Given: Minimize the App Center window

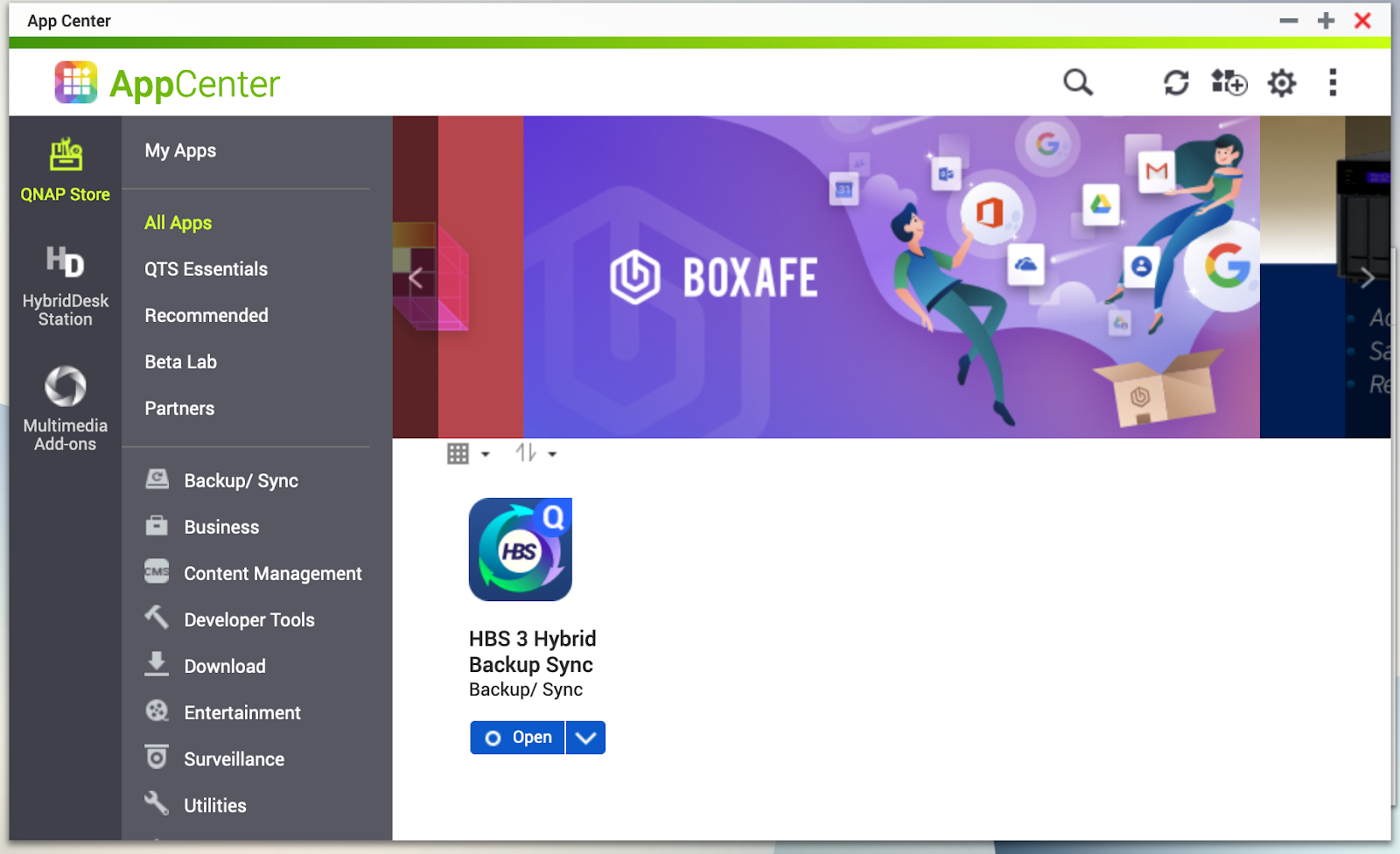Looking at the screenshot, I should 1289,20.
